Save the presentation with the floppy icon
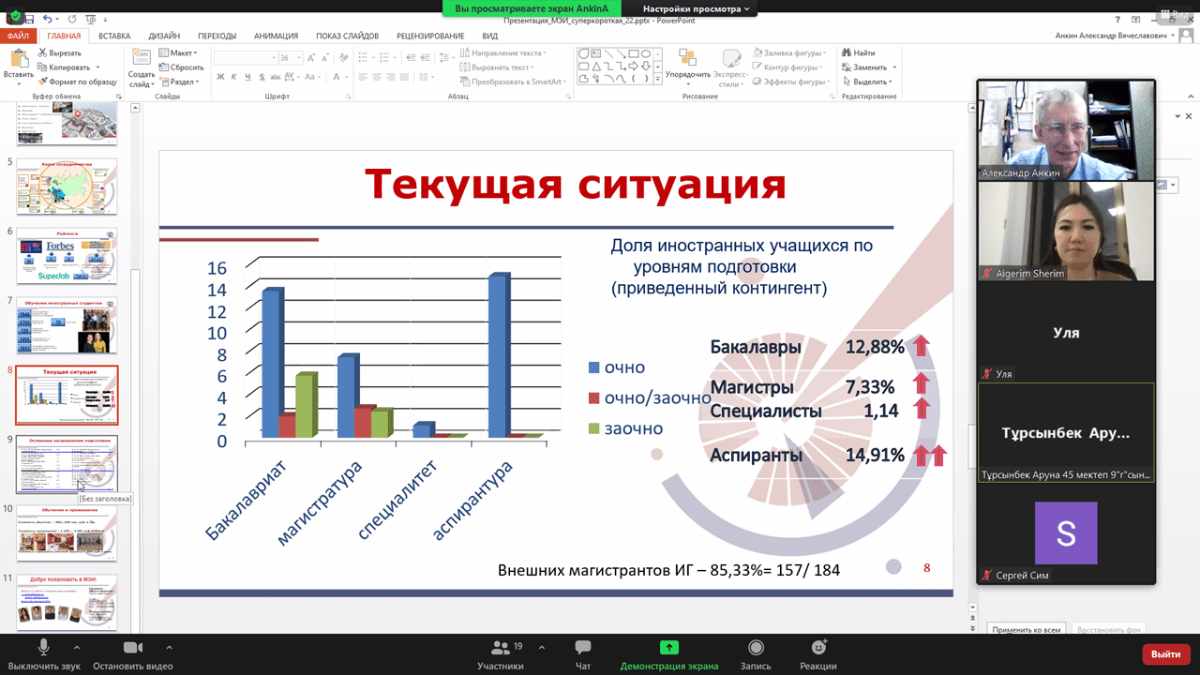 [28, 19]
